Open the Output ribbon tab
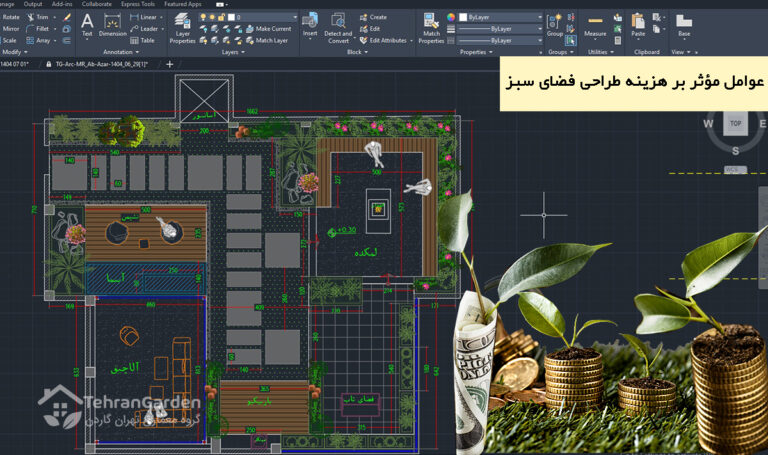 click(x=33, y=4)
